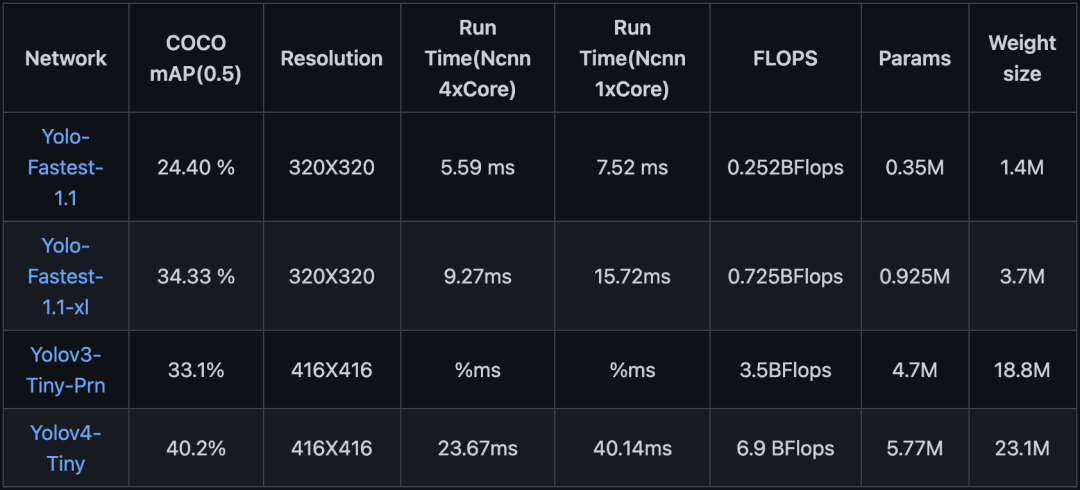Select the 18.8M weight size cell
The height and width of the screenshot is (490, 1080).
[x=1022, y=370]
